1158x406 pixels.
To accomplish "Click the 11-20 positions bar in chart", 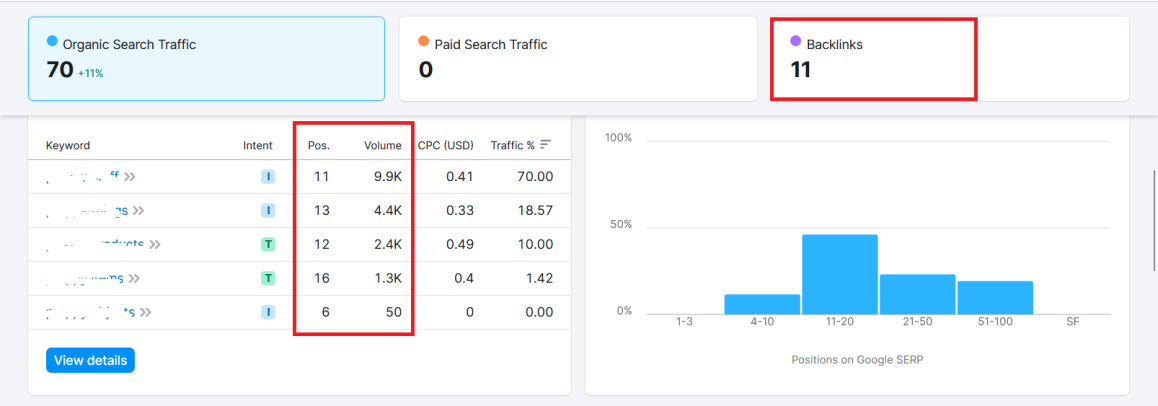I will [x=840, y=275].
